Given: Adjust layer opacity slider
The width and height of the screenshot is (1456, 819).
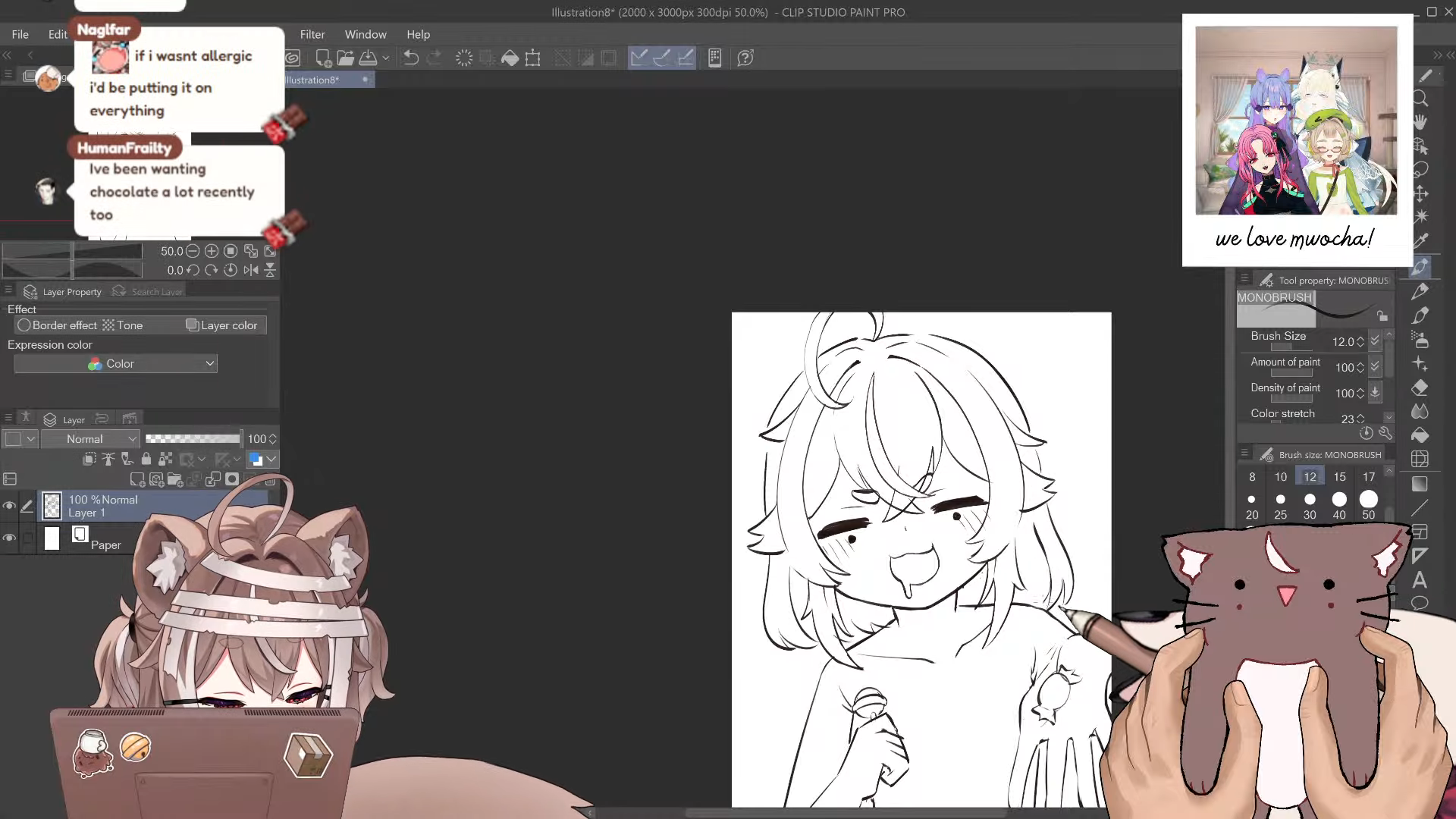Looking at the screenshot, I should pos(193,439).
